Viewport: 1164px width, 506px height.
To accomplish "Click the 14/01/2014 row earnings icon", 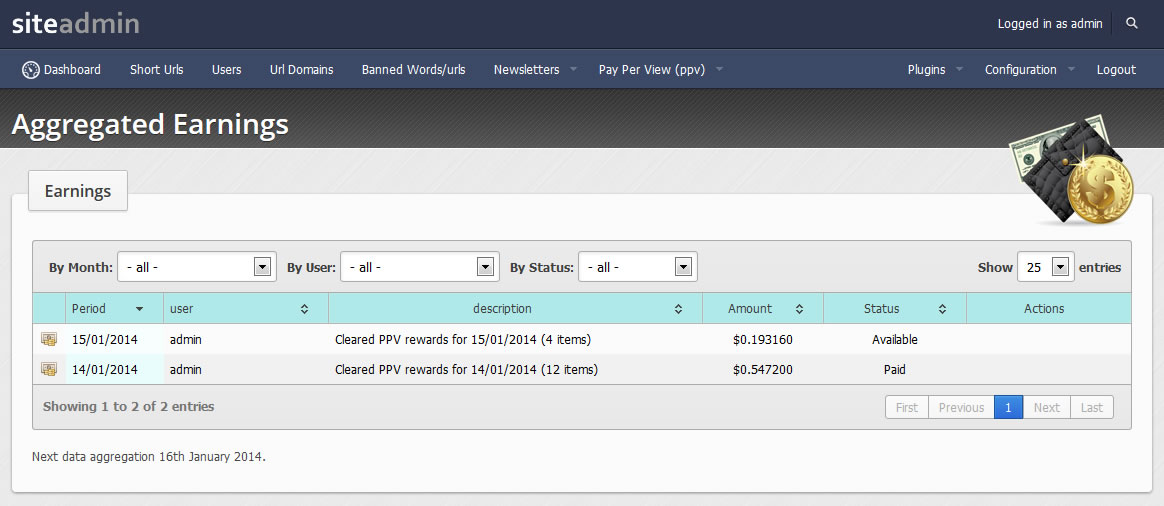I will click(x=49, y=370).
